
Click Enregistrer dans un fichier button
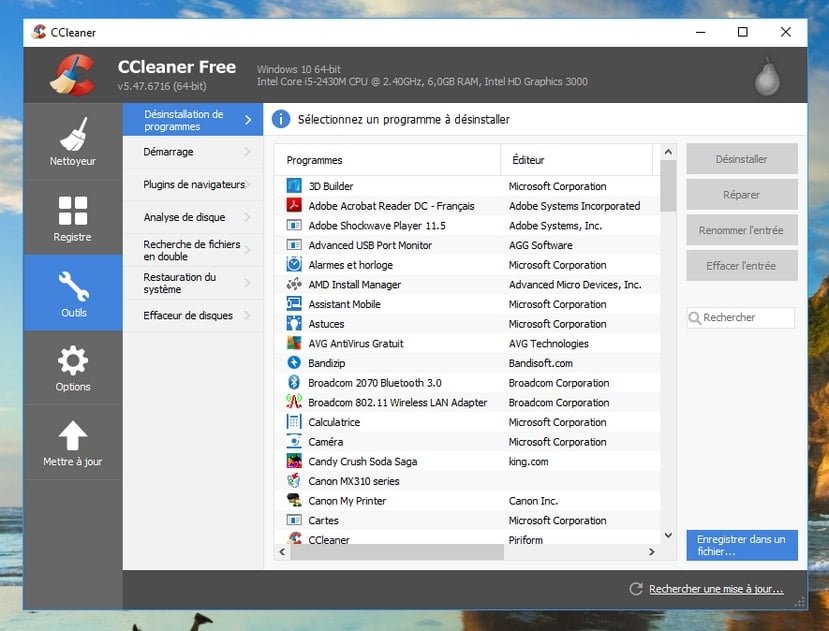click(742, 545)
